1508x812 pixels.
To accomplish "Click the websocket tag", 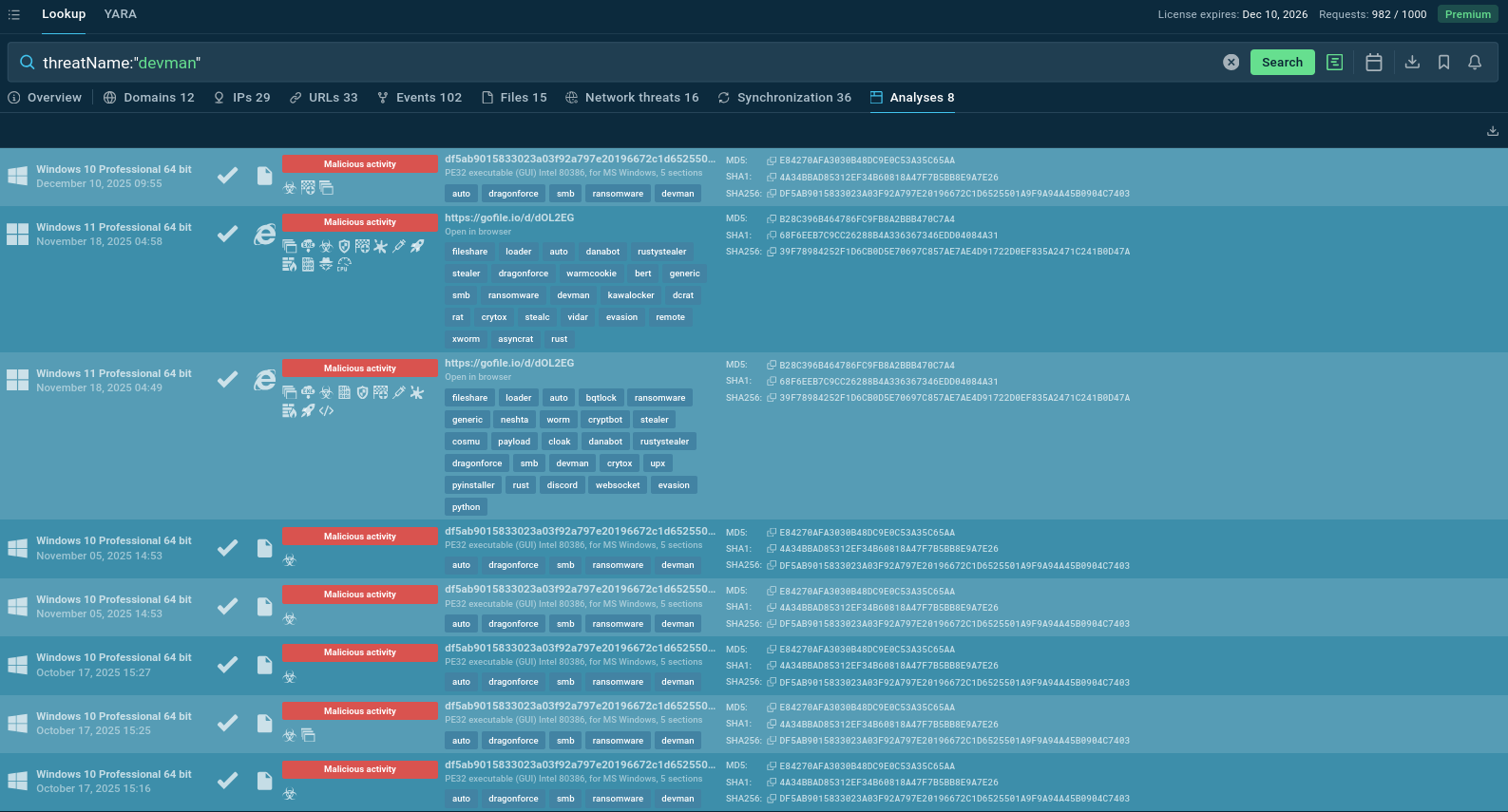I will [618, 485].
